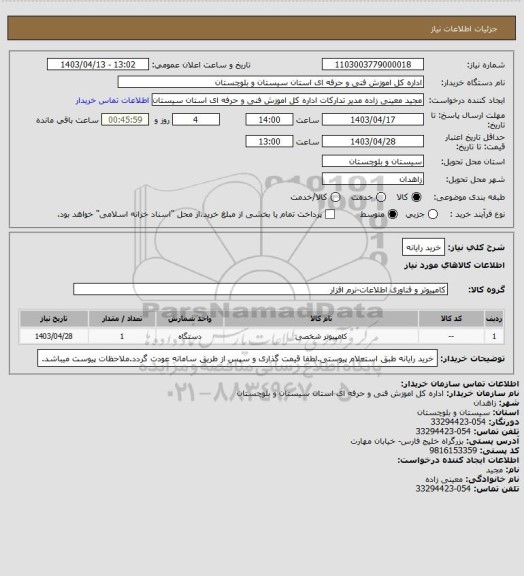524x576 pixels.
Task: Click the تاریخ نیاز column header
Action: click(x=54, y=319)
